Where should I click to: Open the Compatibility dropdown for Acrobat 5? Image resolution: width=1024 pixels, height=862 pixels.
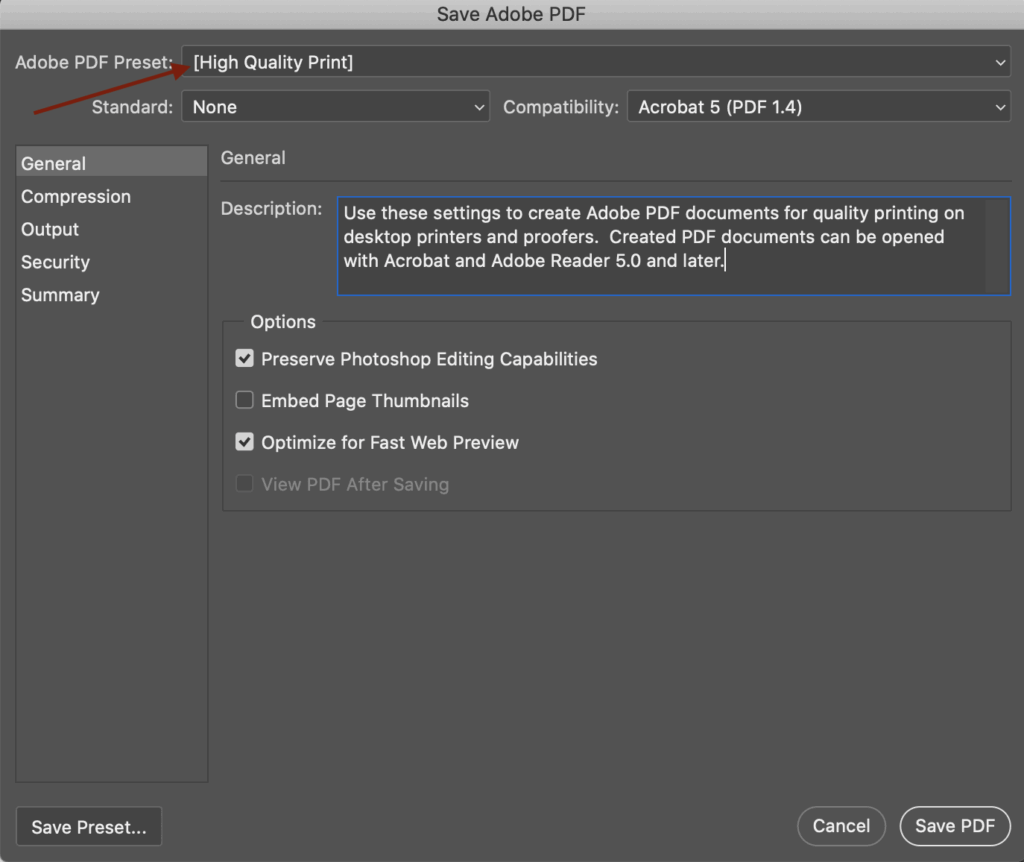(819, 106)
